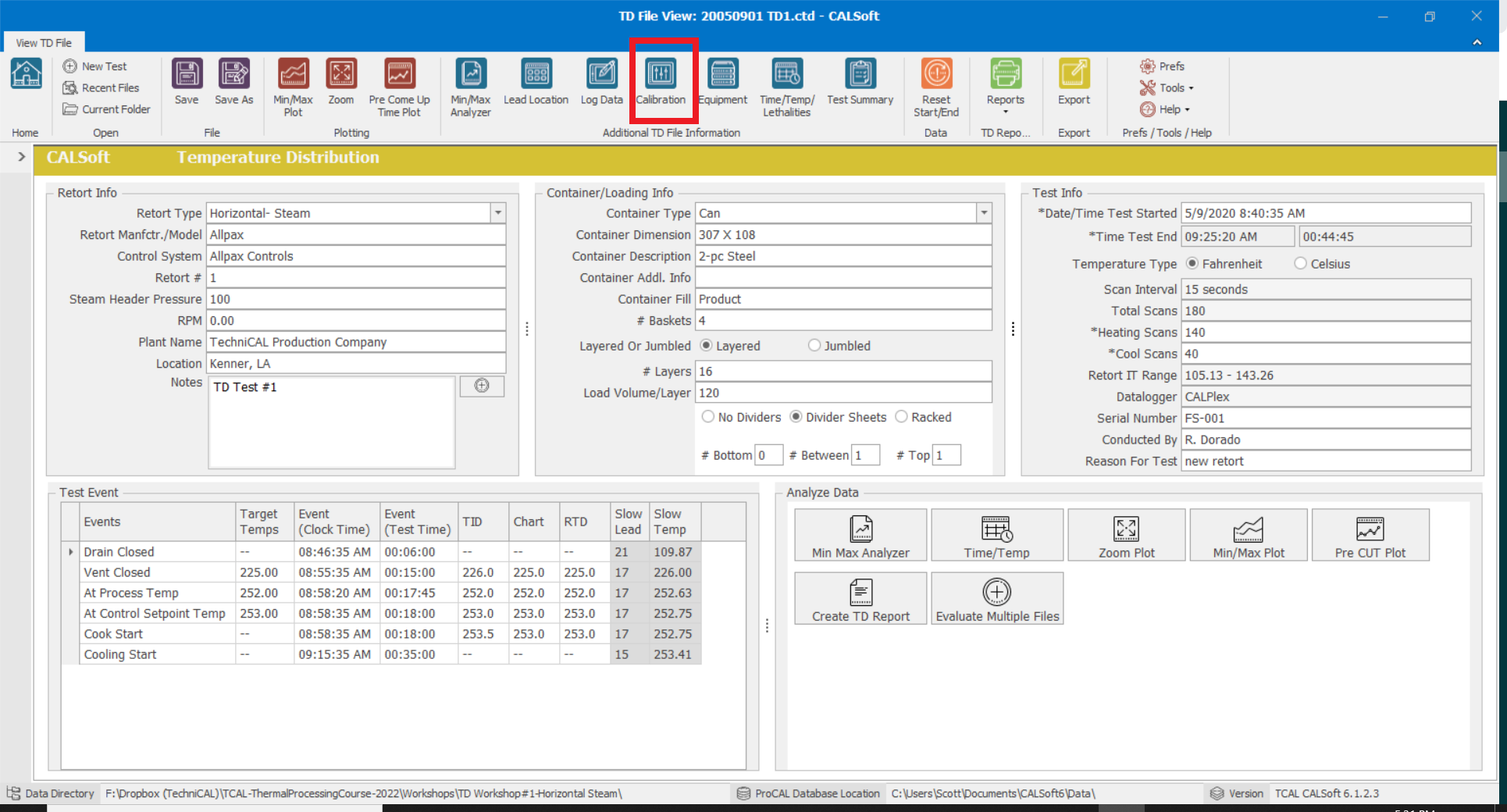Start a New Test
1507x812 pixels.
[x=94, y=66]
